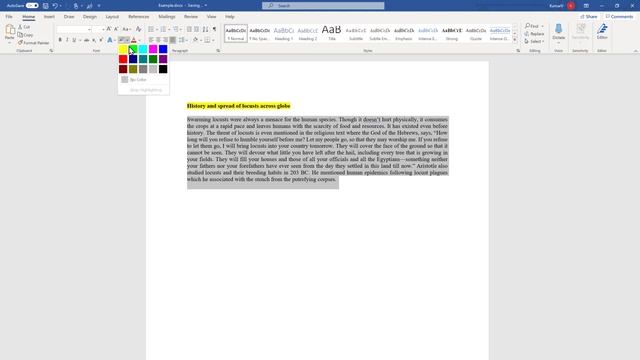Expand the bullets list dropdown
The image size is (640, 360).
(157, 29)
